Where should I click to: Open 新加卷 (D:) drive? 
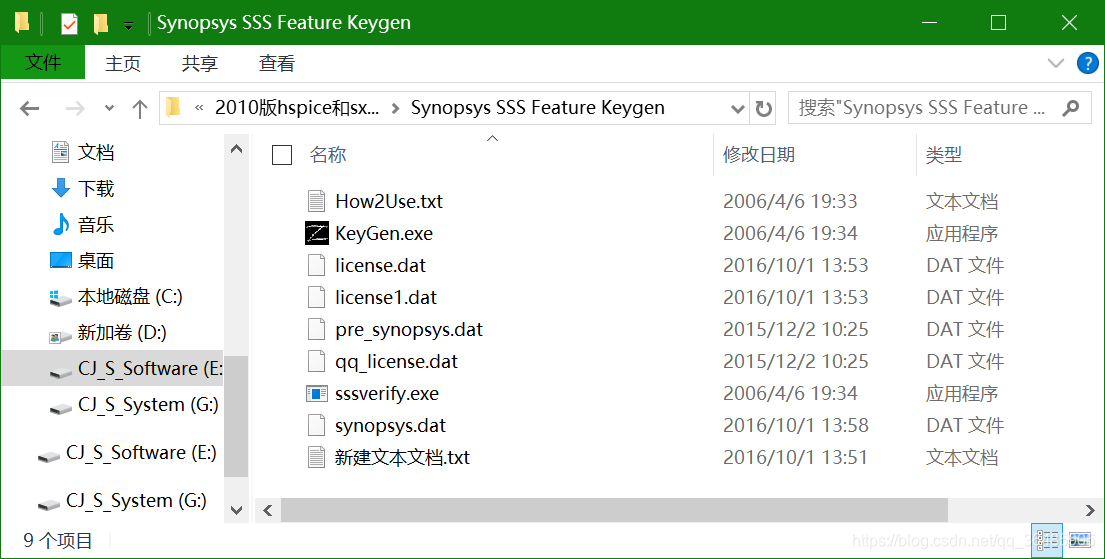108,333
